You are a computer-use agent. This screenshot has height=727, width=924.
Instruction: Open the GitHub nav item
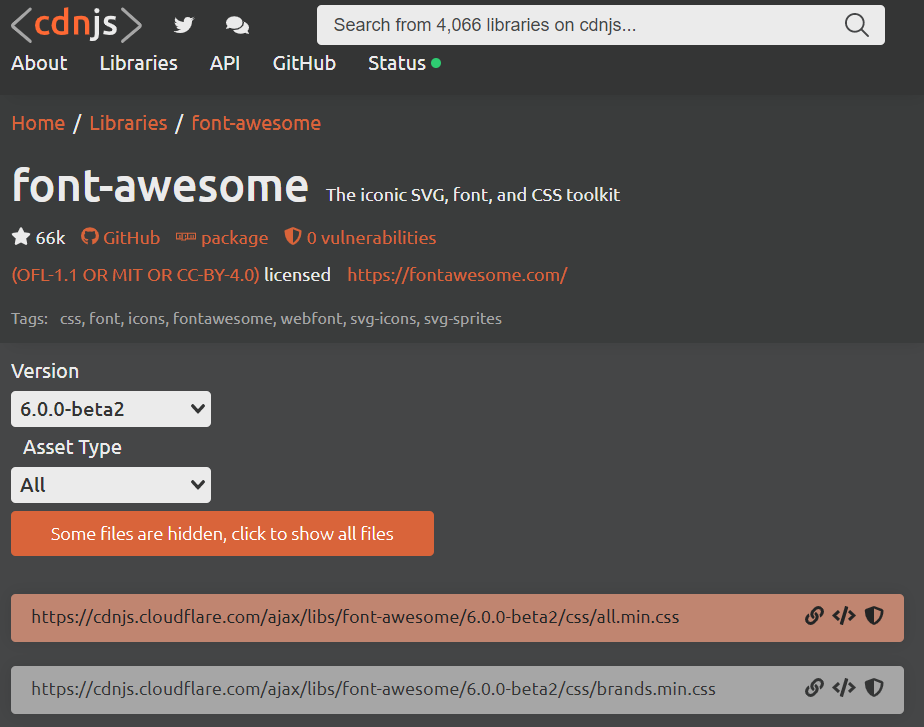coord(304,63)
